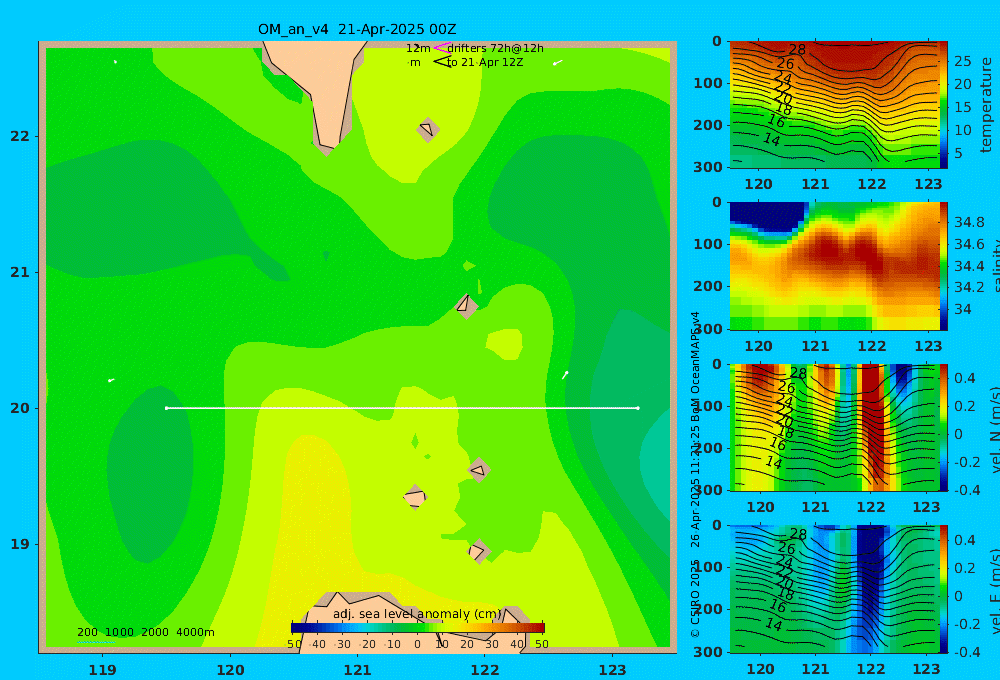Click longitude label 123 on the main map axis
Image resolution: width=1000 pixels, height=680 pixels.
613,670
